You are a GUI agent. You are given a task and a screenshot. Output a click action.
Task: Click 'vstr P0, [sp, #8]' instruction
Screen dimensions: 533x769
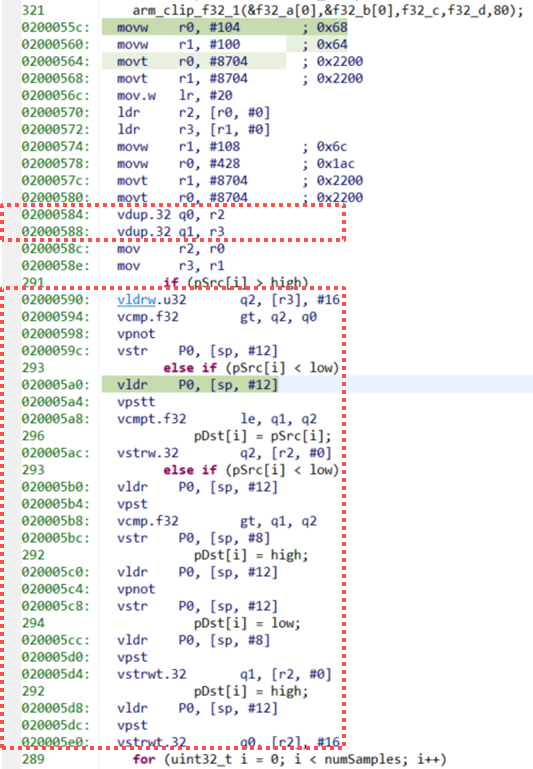[x=194, y=538]
